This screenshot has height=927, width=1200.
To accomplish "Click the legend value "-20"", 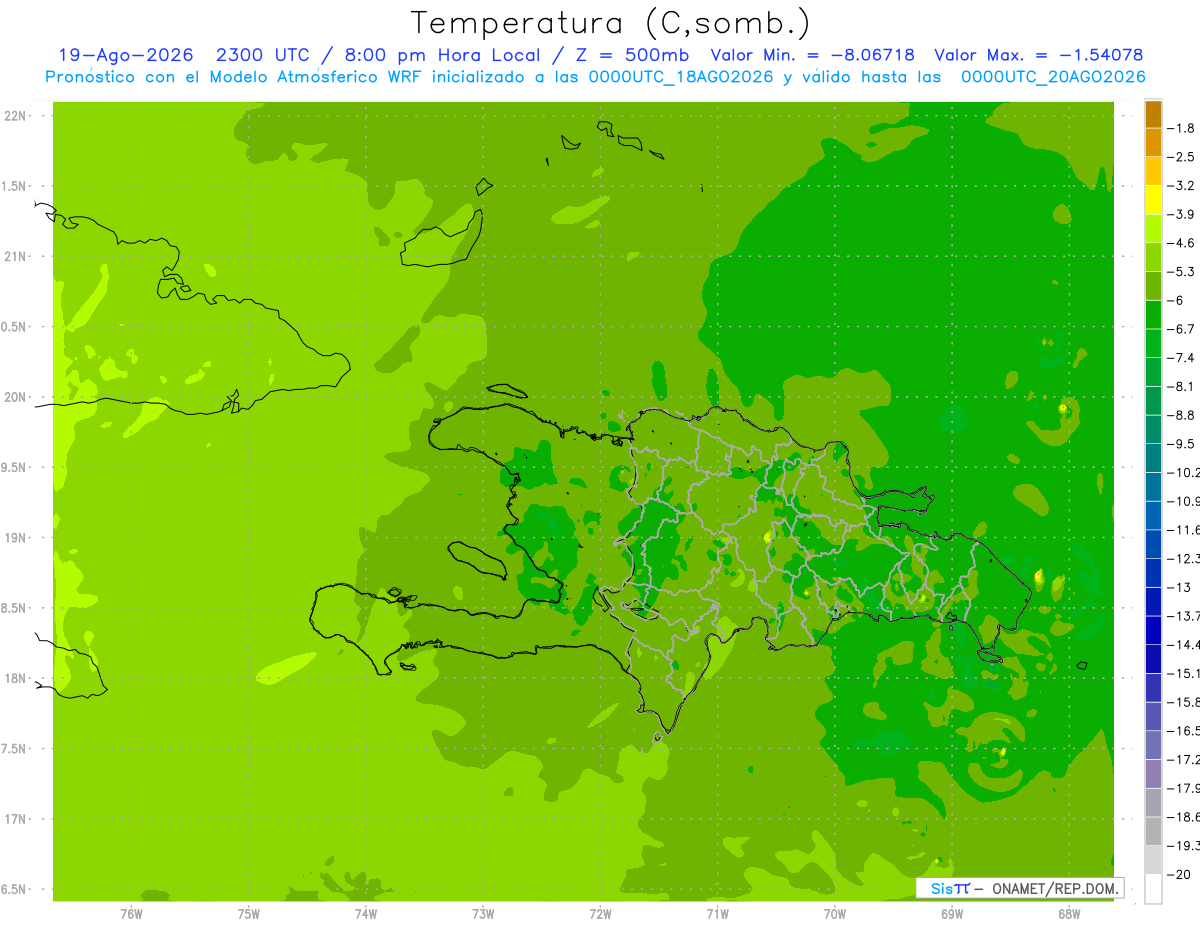I will coord(1179,875).
